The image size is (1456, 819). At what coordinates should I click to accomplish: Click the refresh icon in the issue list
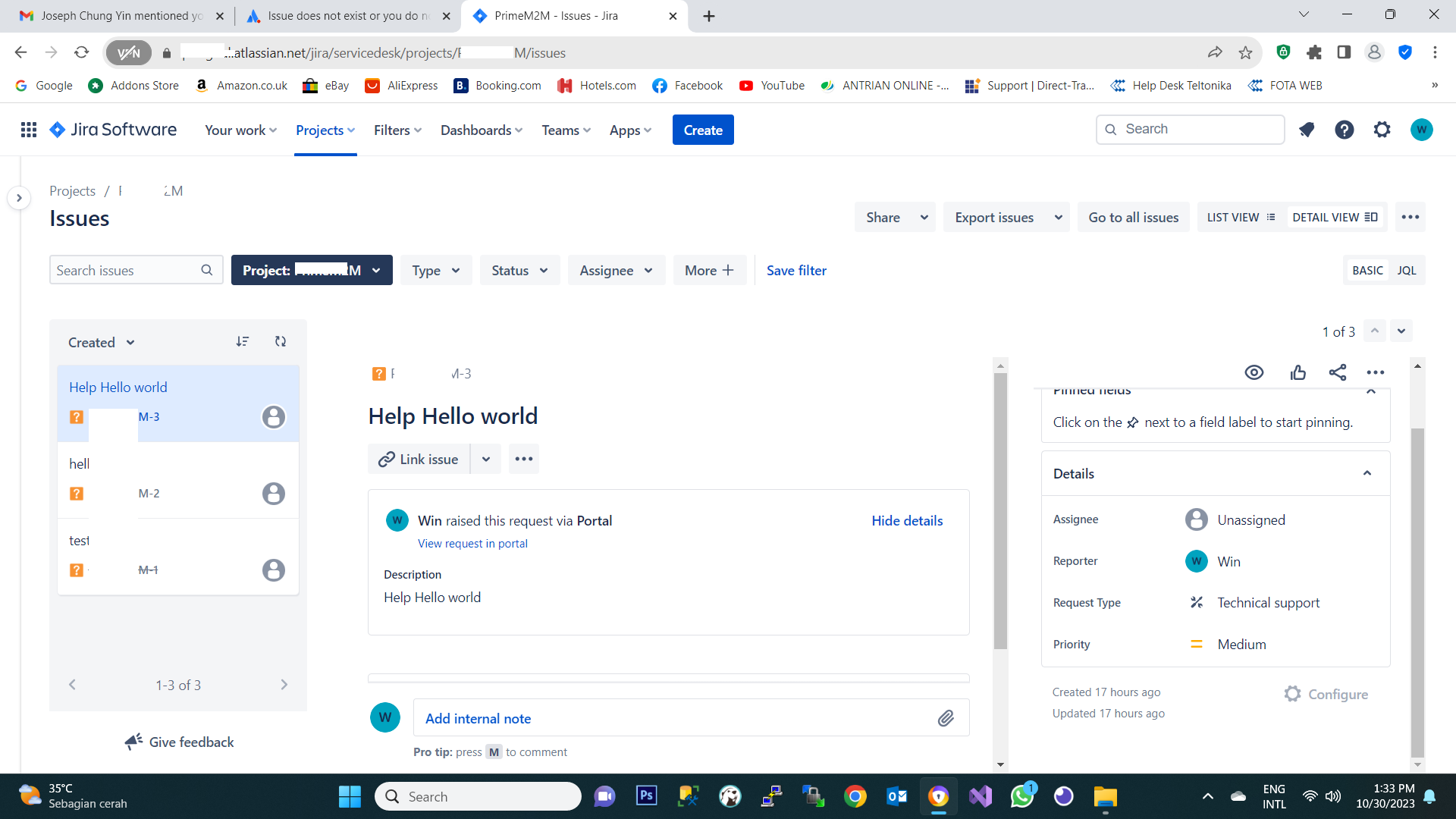[281, 342]
